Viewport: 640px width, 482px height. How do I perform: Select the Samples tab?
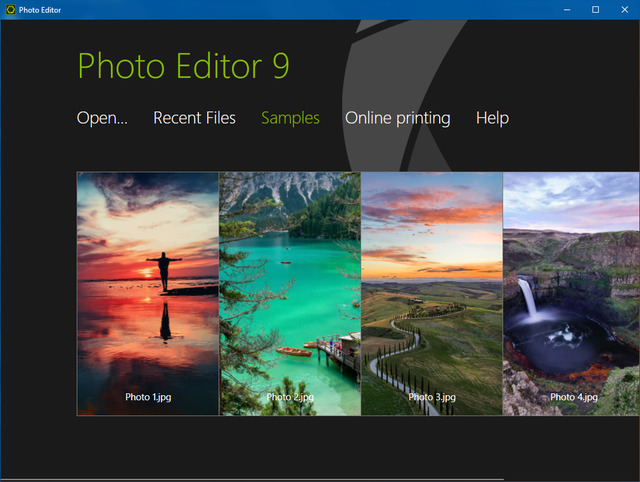tap(290, 118)
